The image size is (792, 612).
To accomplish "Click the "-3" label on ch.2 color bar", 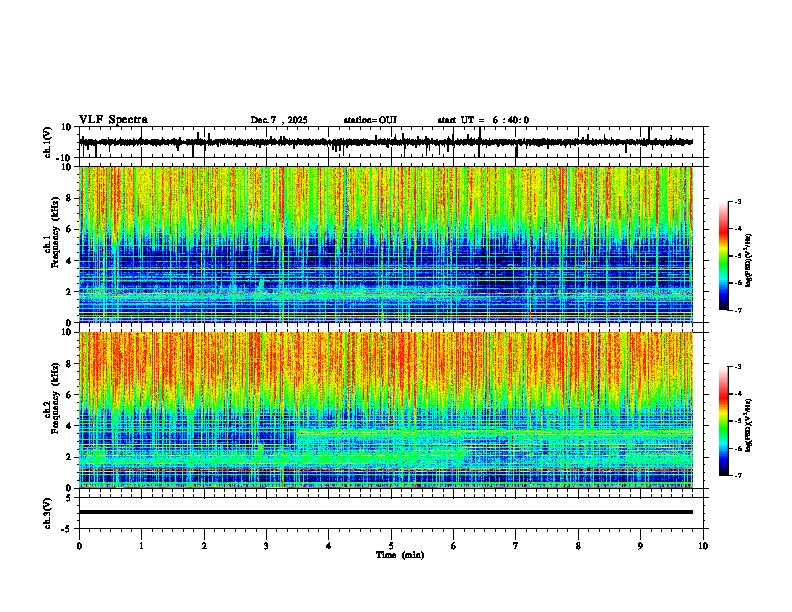I will [737, 367].
